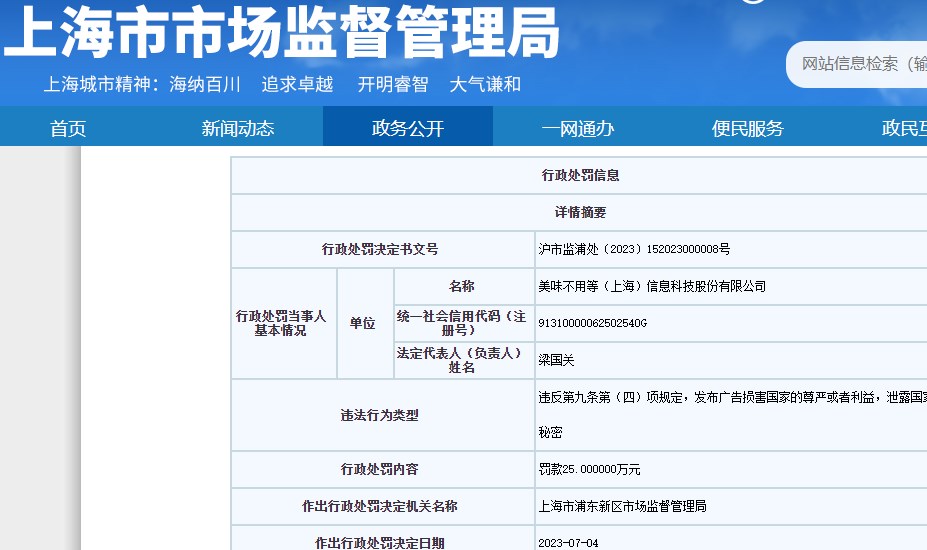Select company name 美味不用等（上海）信息科技股份有限公司

coord(652,286)
